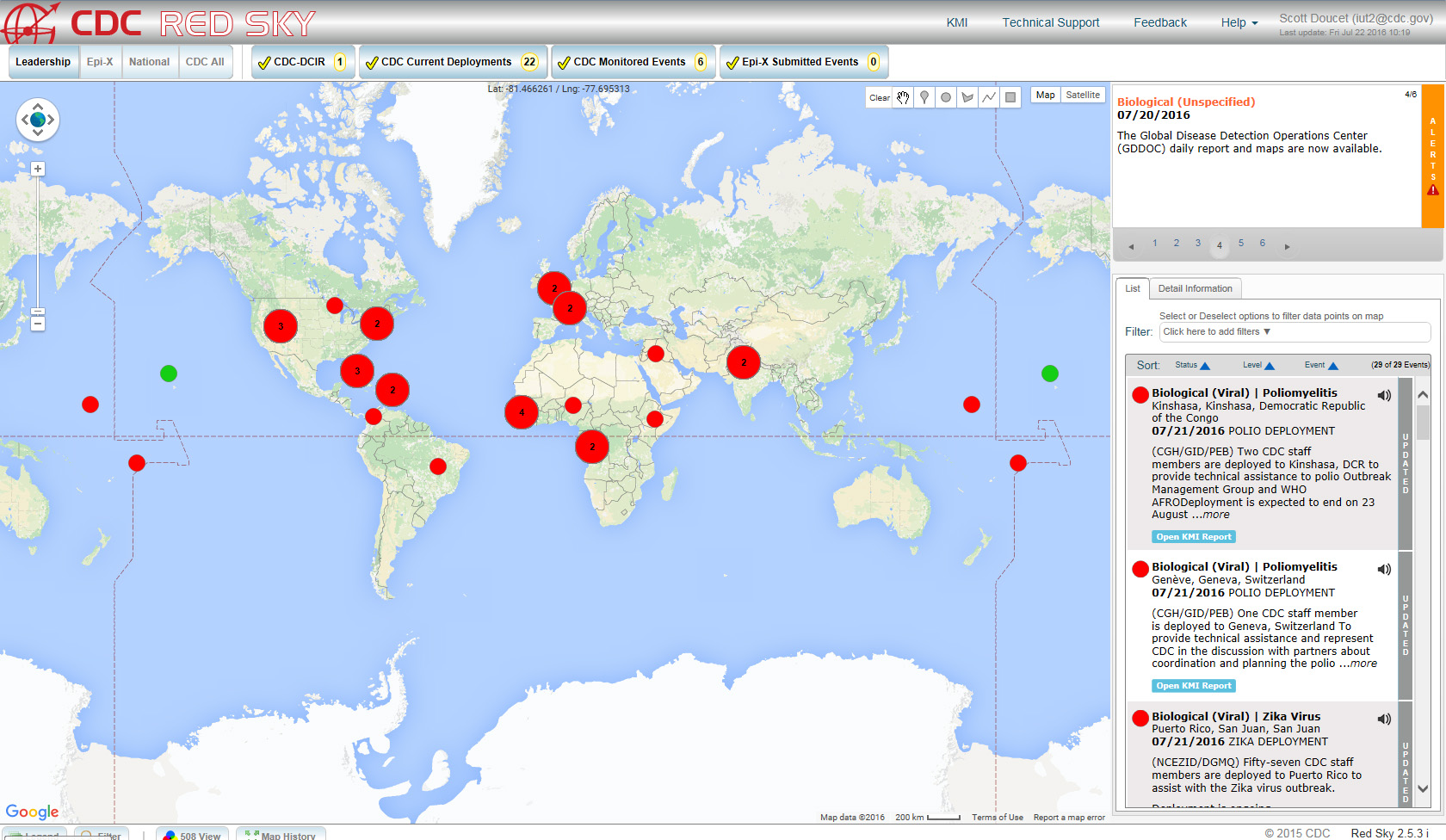Select the hand pan tool
Image resolution: width=1446 pixels, height=840 pixels.
(903, 97)
